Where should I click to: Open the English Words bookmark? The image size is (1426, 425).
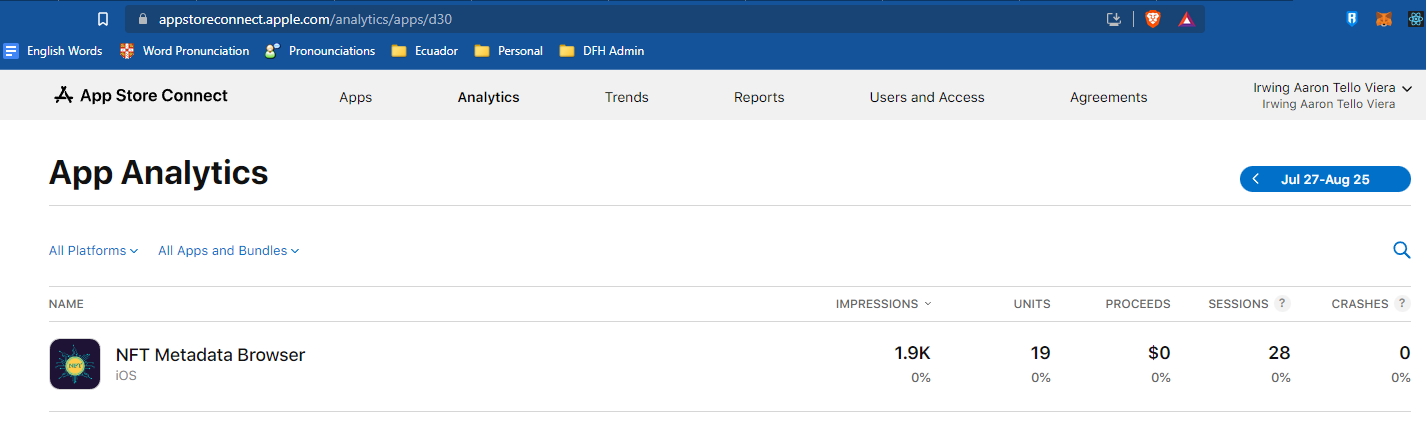54,50
